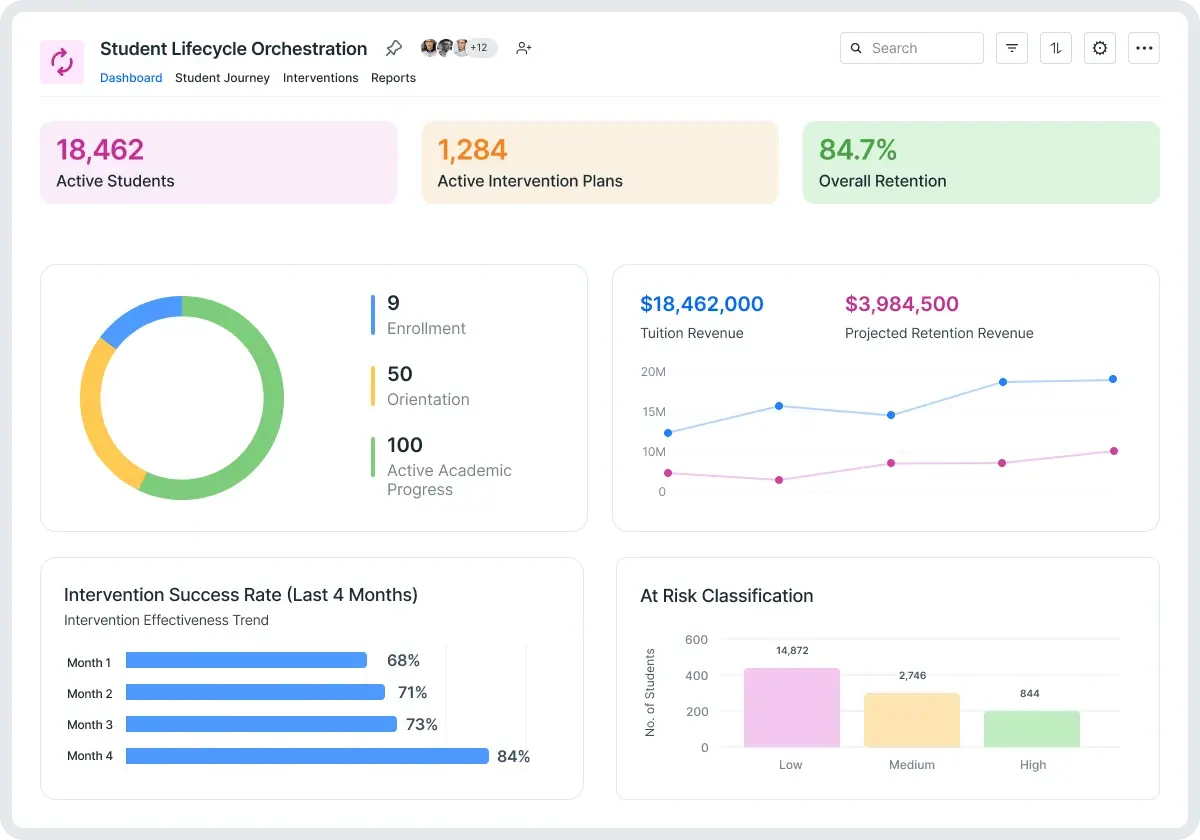Click the pink lifecycle sync app icon
The image size is (1200, 840).
62,62
